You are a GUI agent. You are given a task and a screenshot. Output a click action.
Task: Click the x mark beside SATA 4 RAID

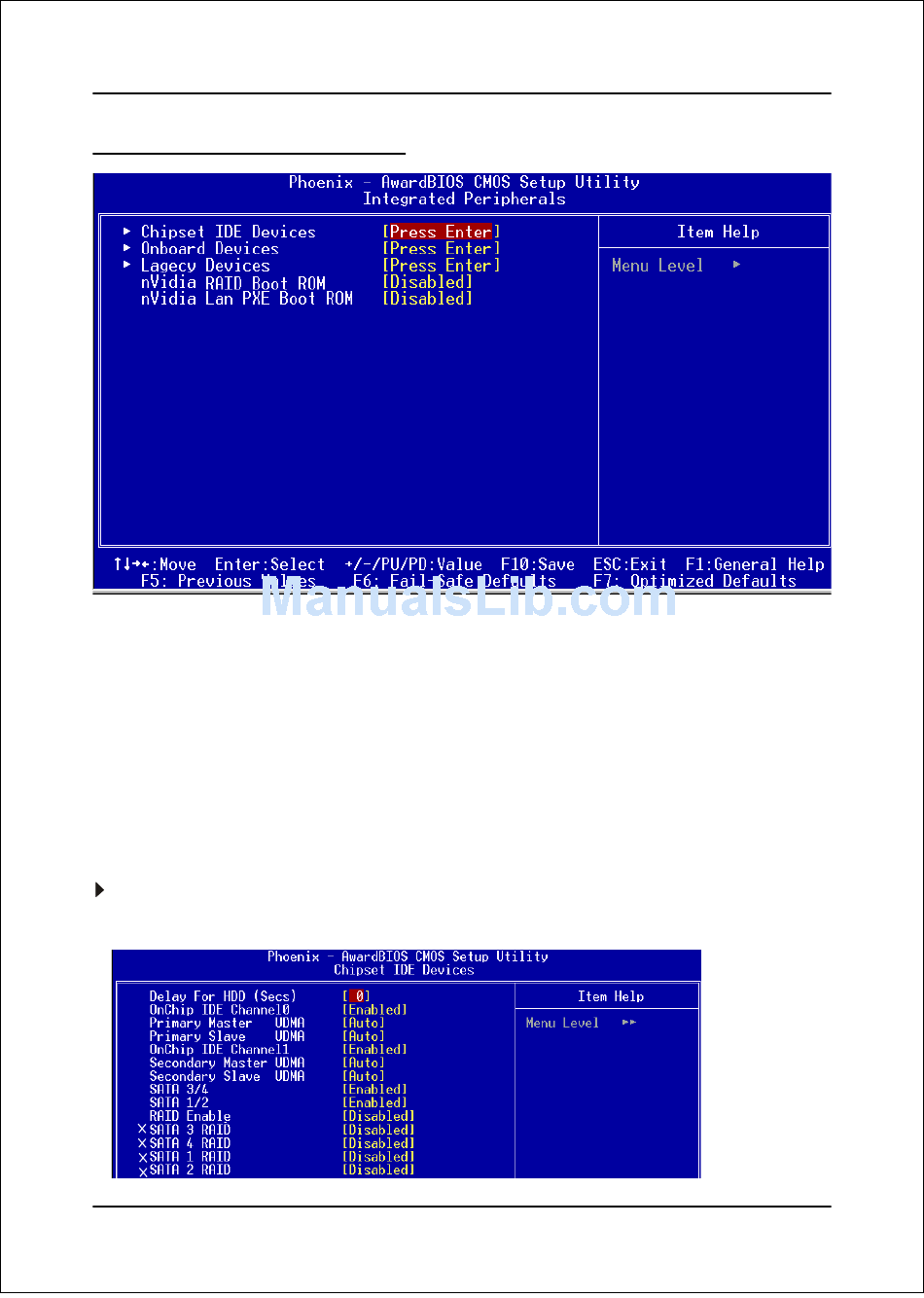[x=142, y=1143]
